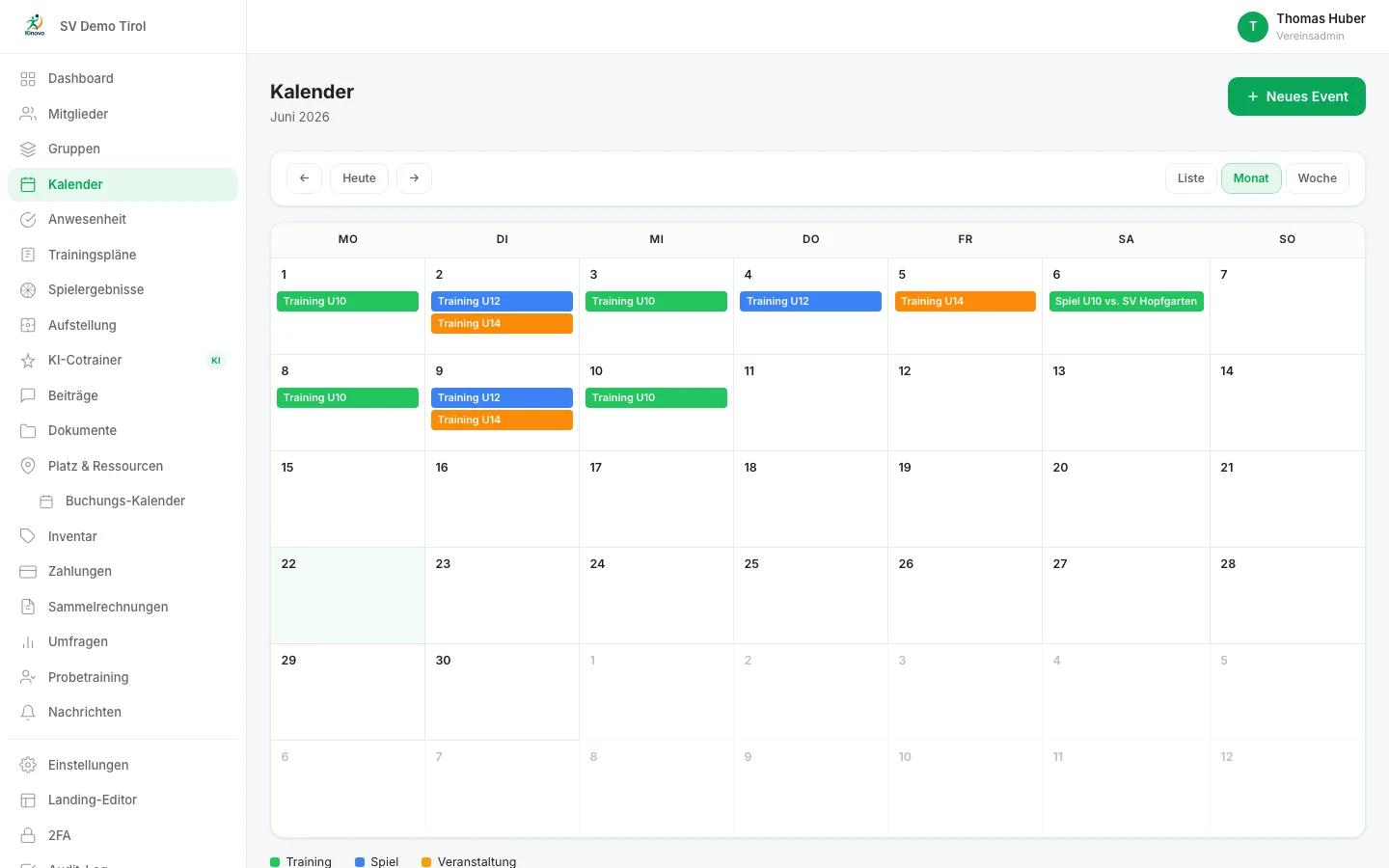This screenshot has height=868, width=1389.
Task: Open the Inventar tag icon
Action: [x=28, y=536]
